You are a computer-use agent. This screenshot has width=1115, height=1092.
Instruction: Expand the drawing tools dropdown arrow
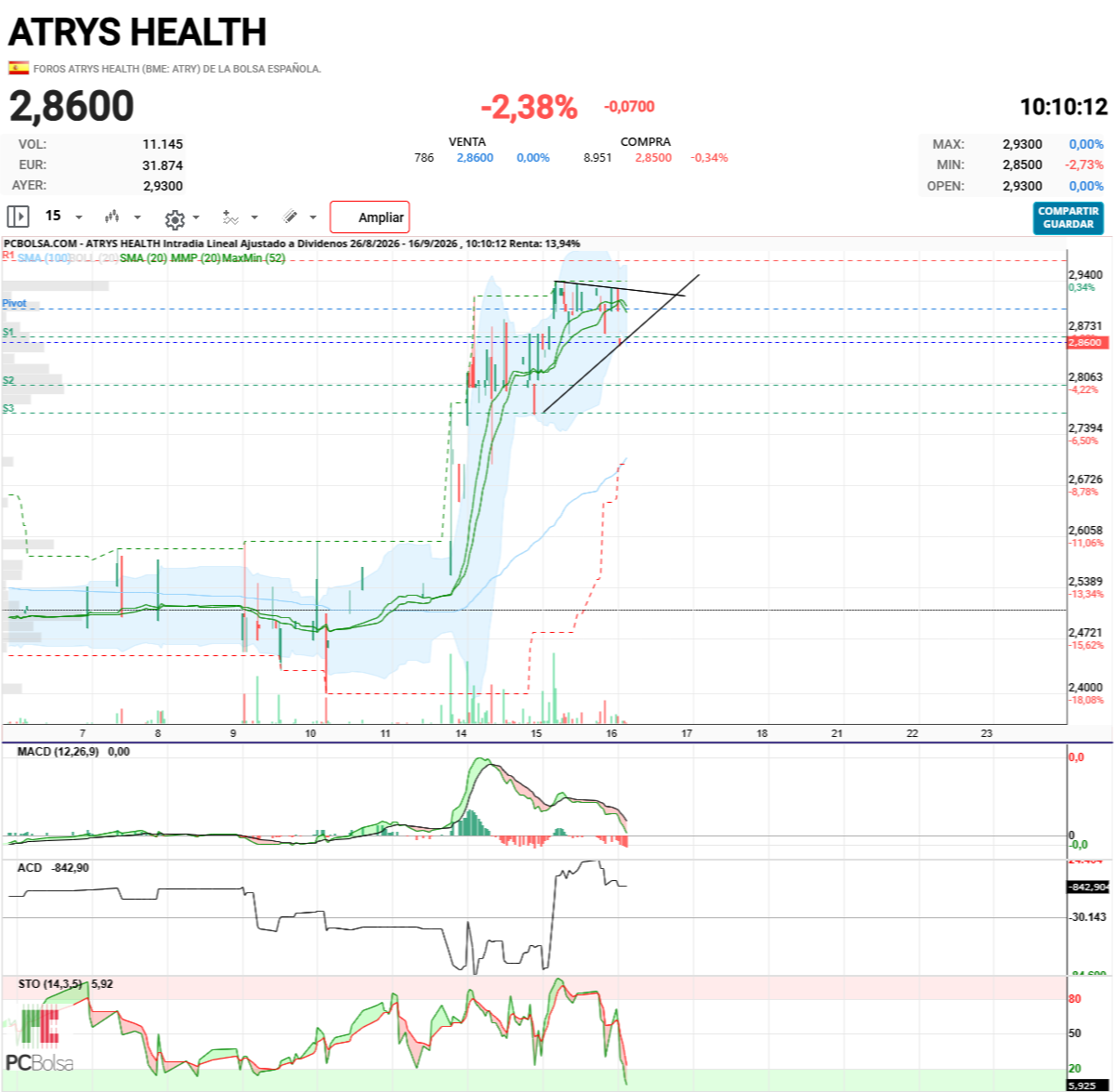coord(313,217)
